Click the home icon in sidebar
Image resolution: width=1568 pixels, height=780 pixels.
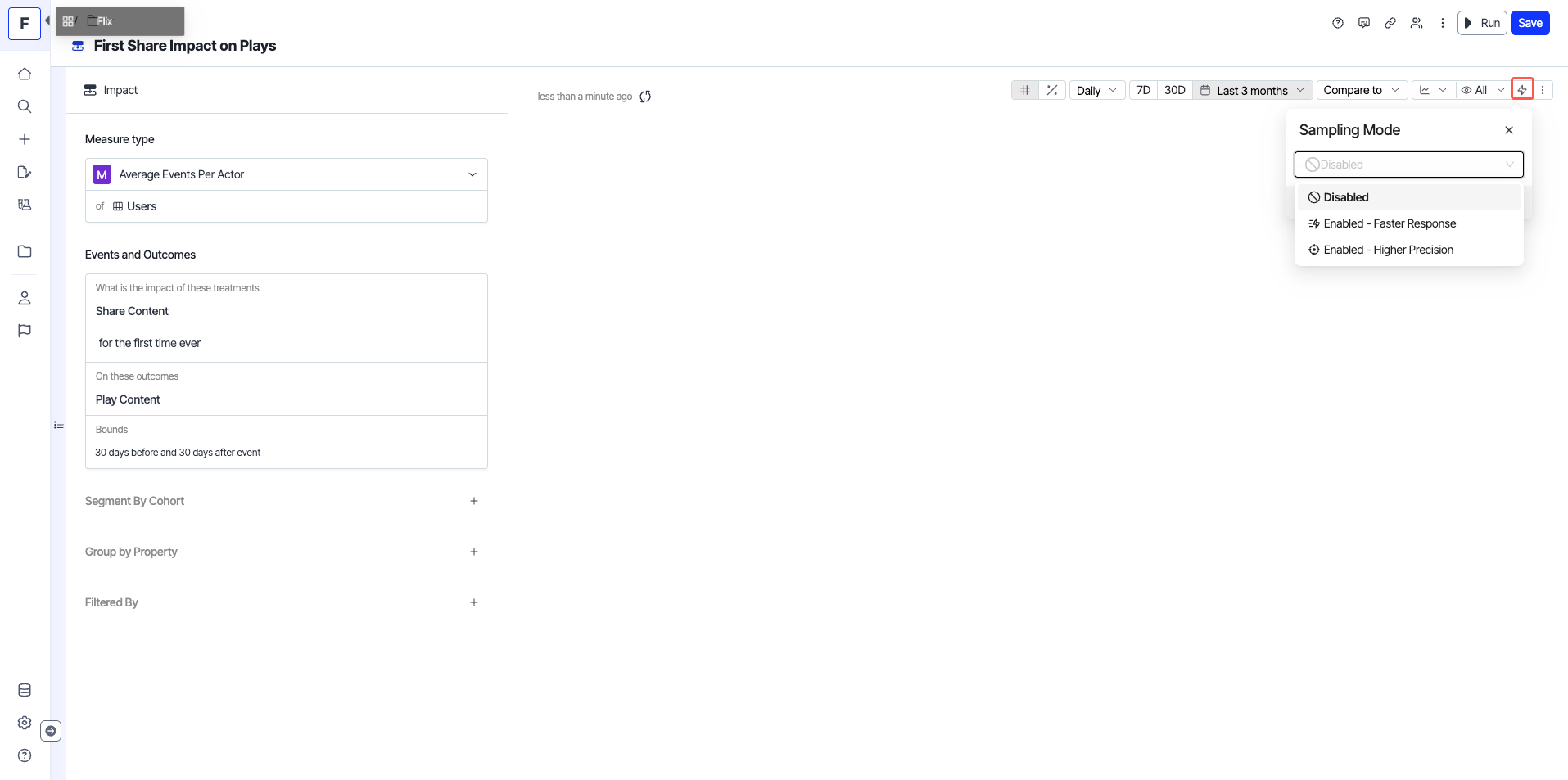25,74
